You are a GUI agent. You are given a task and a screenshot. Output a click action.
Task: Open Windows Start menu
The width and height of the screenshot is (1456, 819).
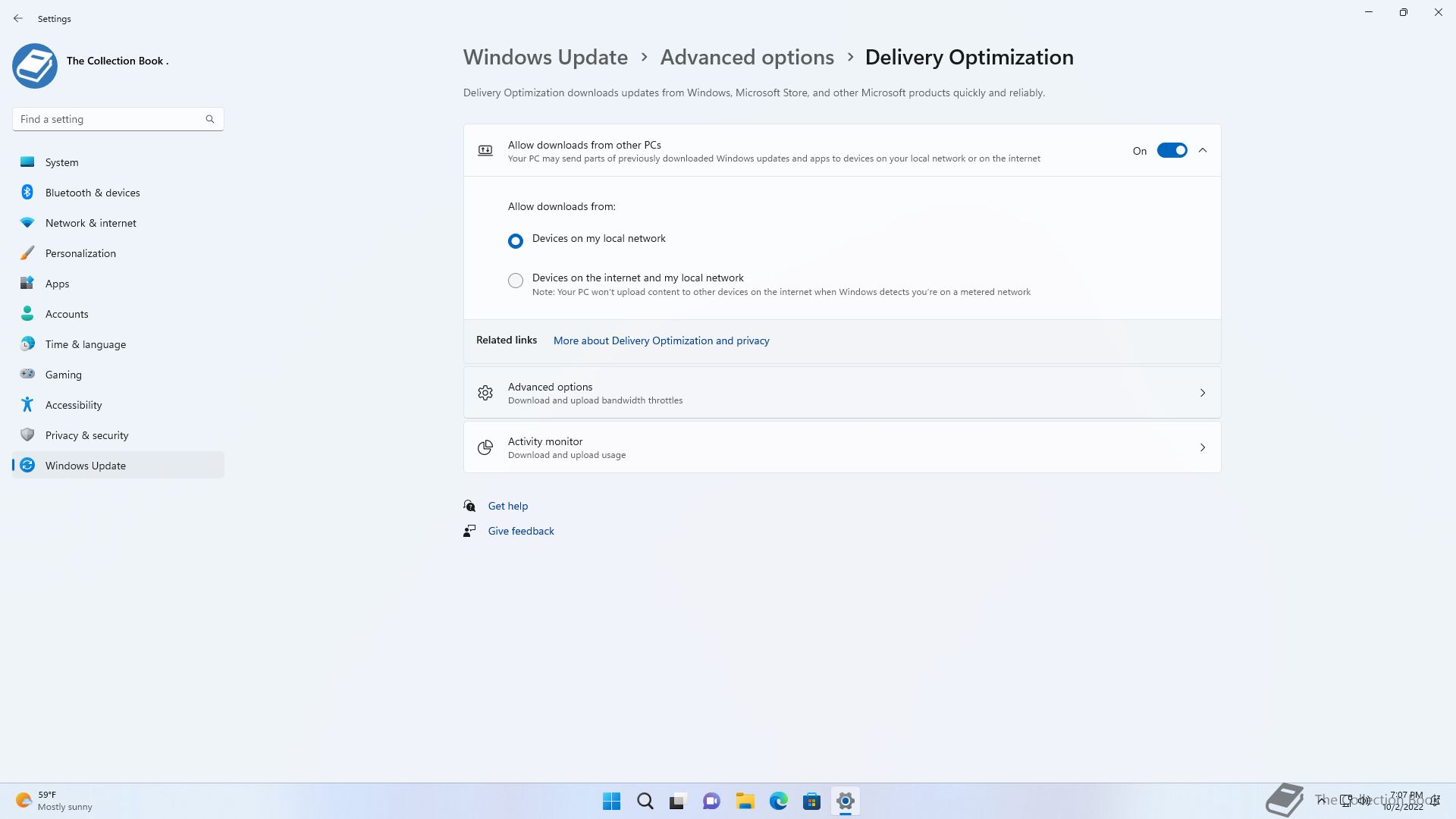pos(611,801)
